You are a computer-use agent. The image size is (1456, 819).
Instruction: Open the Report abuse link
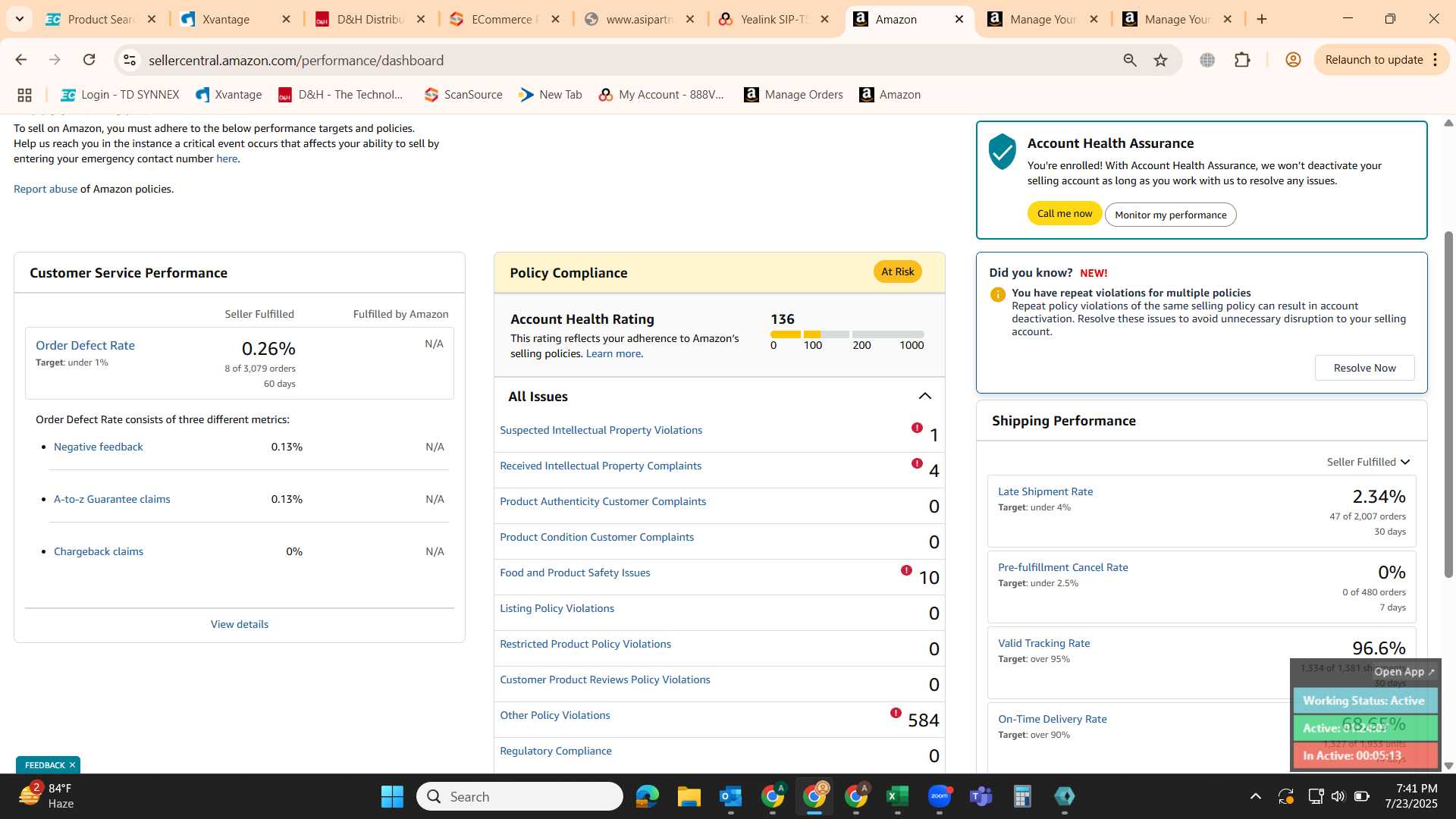pos(45,189)
